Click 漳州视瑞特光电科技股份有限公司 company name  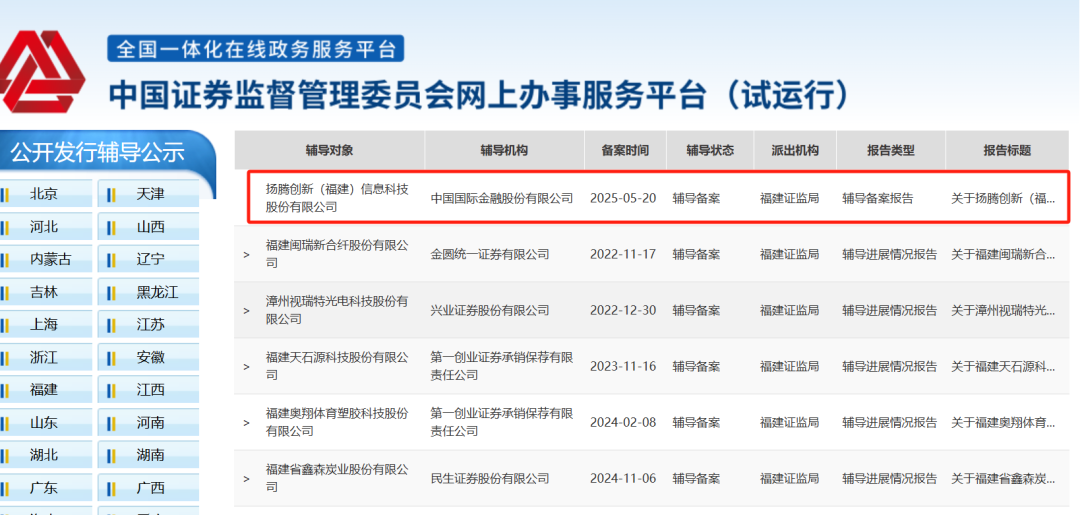(338, 310)
